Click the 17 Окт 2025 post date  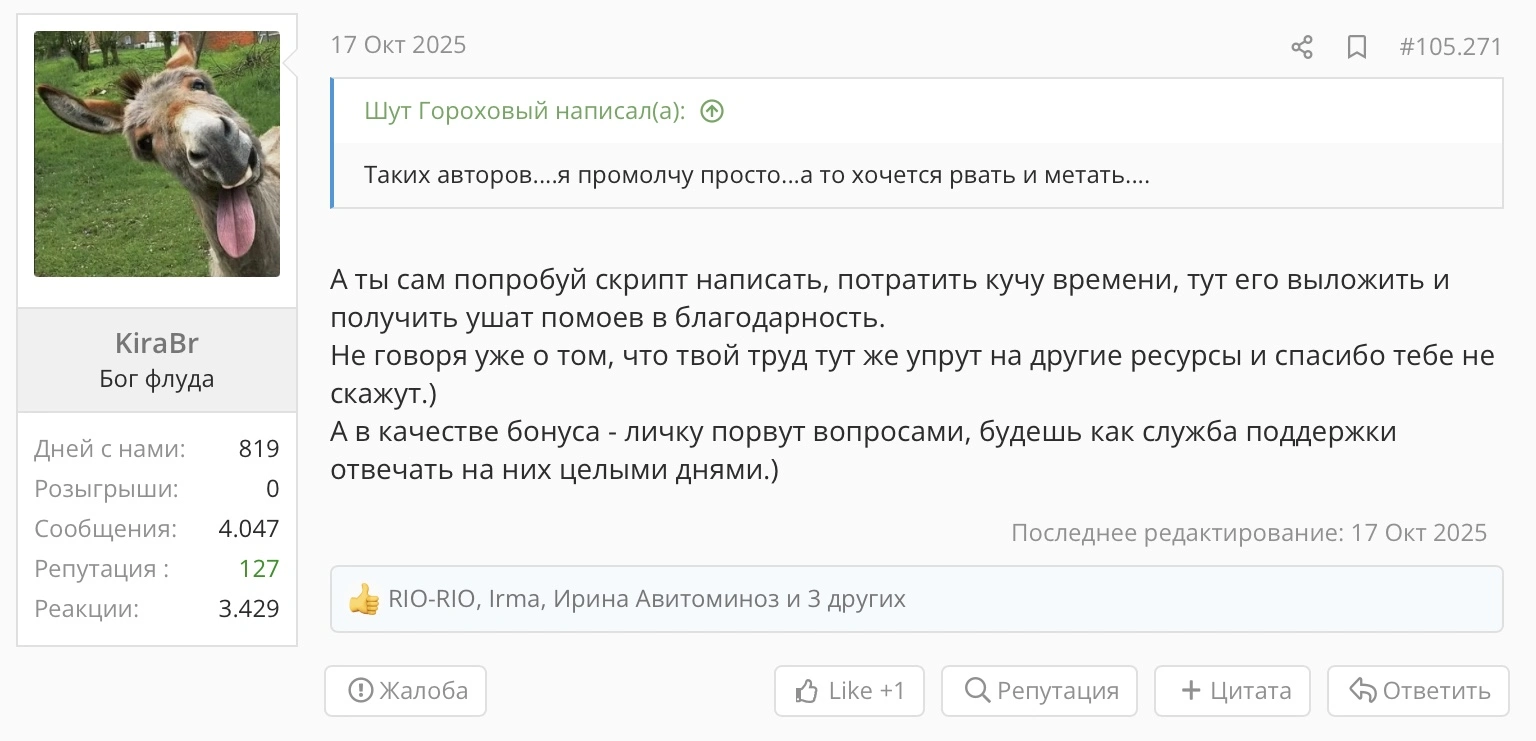tap(398, 45)
